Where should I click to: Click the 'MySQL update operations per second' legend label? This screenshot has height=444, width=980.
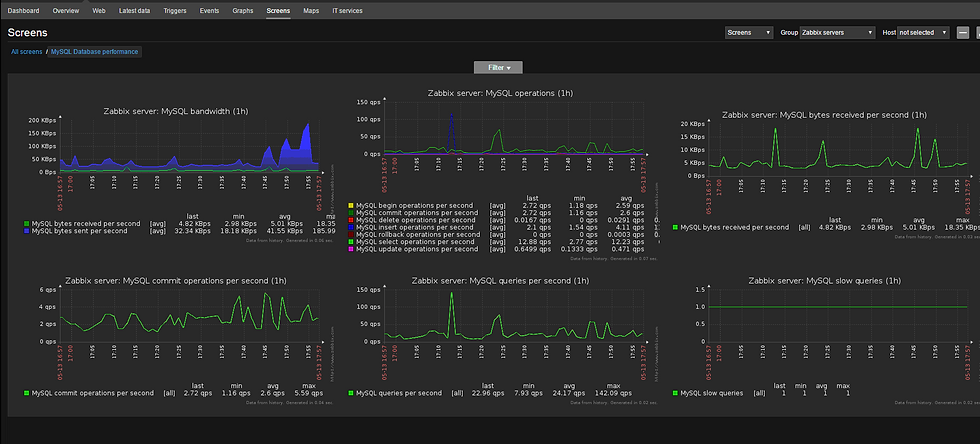417,249
